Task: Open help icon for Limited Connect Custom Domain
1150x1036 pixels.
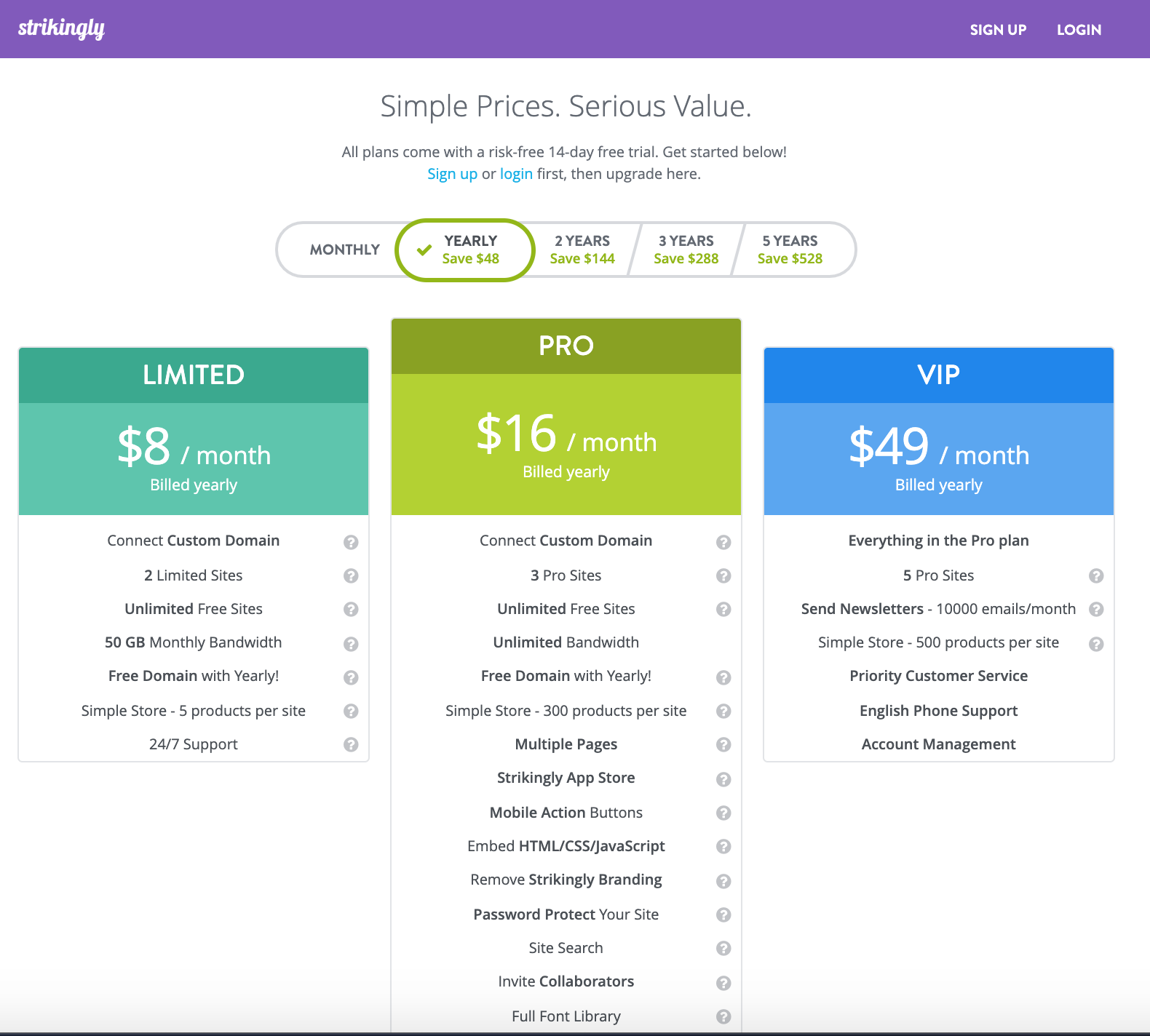Action: [x=351, y=542]
